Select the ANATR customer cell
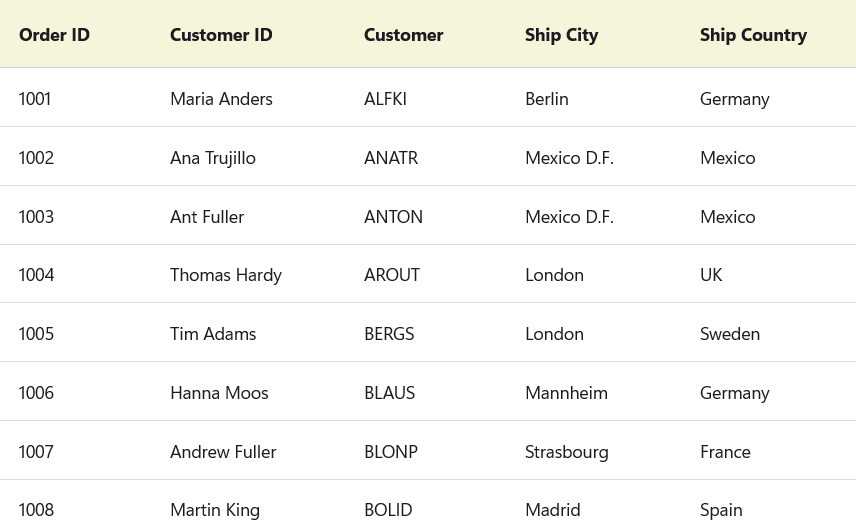Screen dimensions: 856x524 pos(391,157)
